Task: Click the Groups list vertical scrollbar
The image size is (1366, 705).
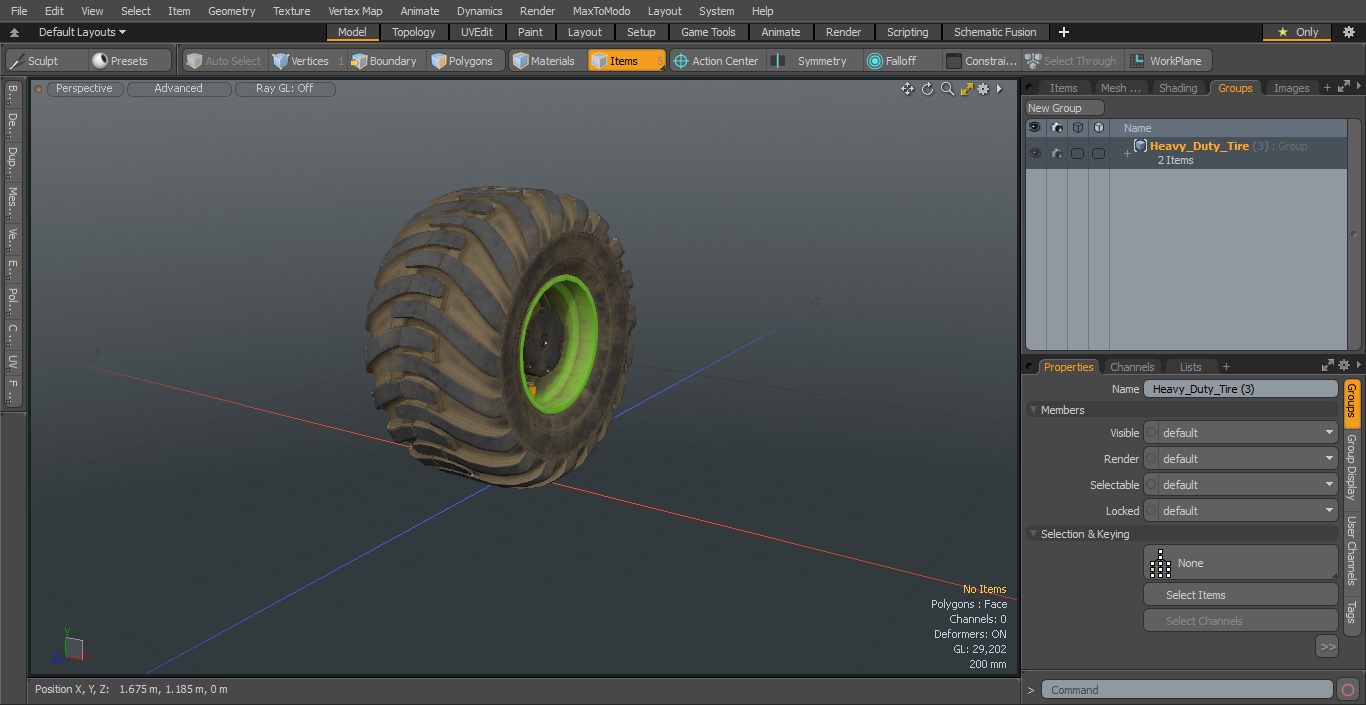Action: (x=1355, y=235)
